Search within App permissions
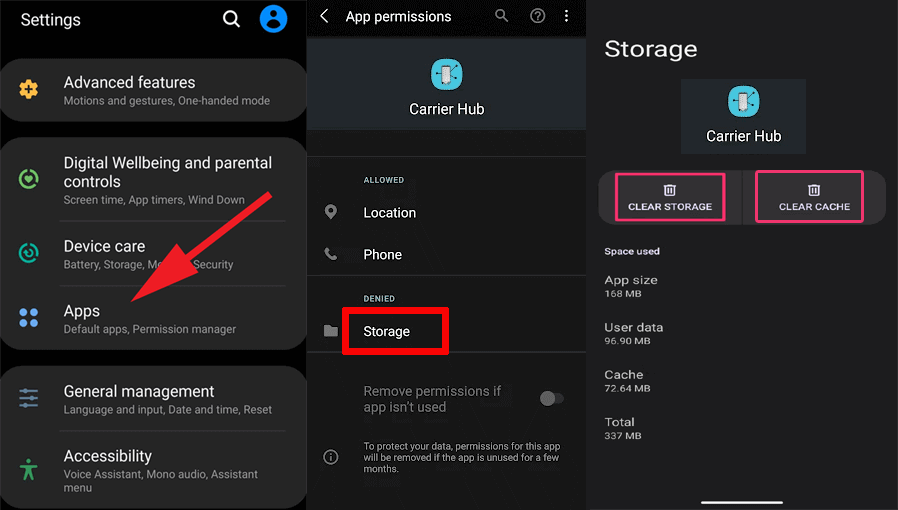Viewport: 898px width, 510px height. click(502, 16)
